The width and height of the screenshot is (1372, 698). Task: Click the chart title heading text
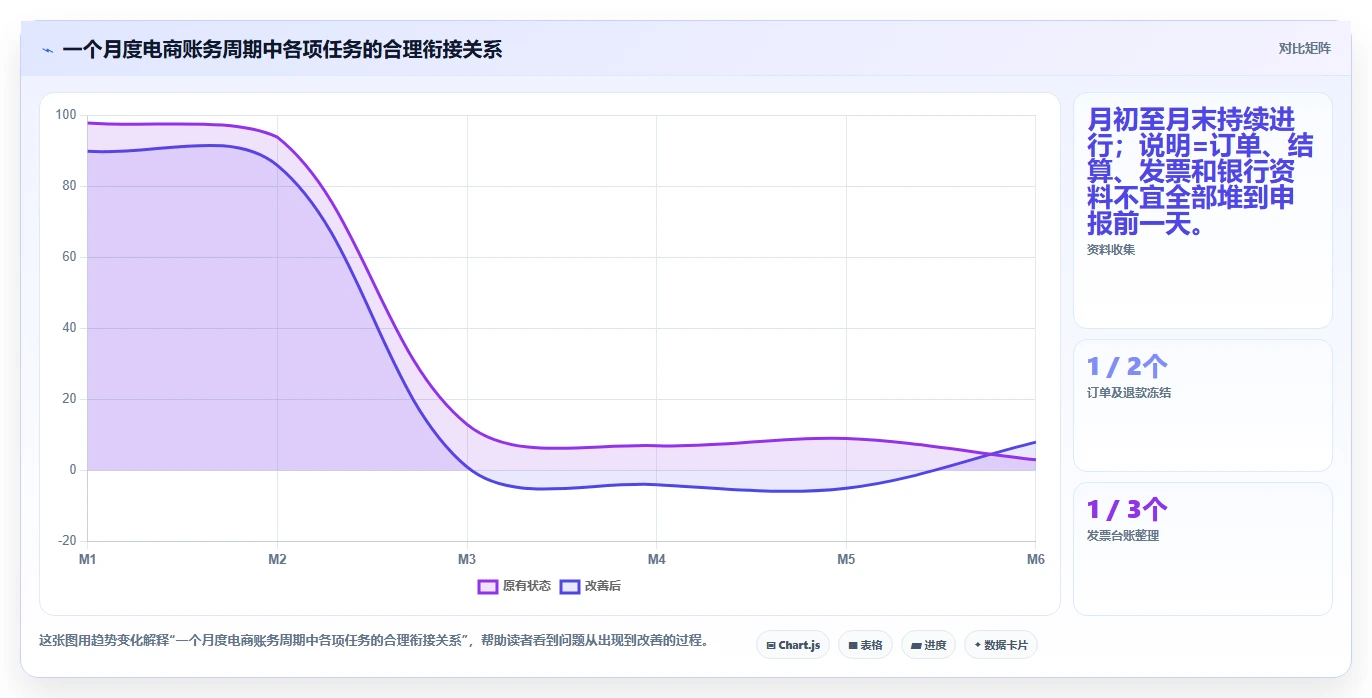(x=282, y=49)
